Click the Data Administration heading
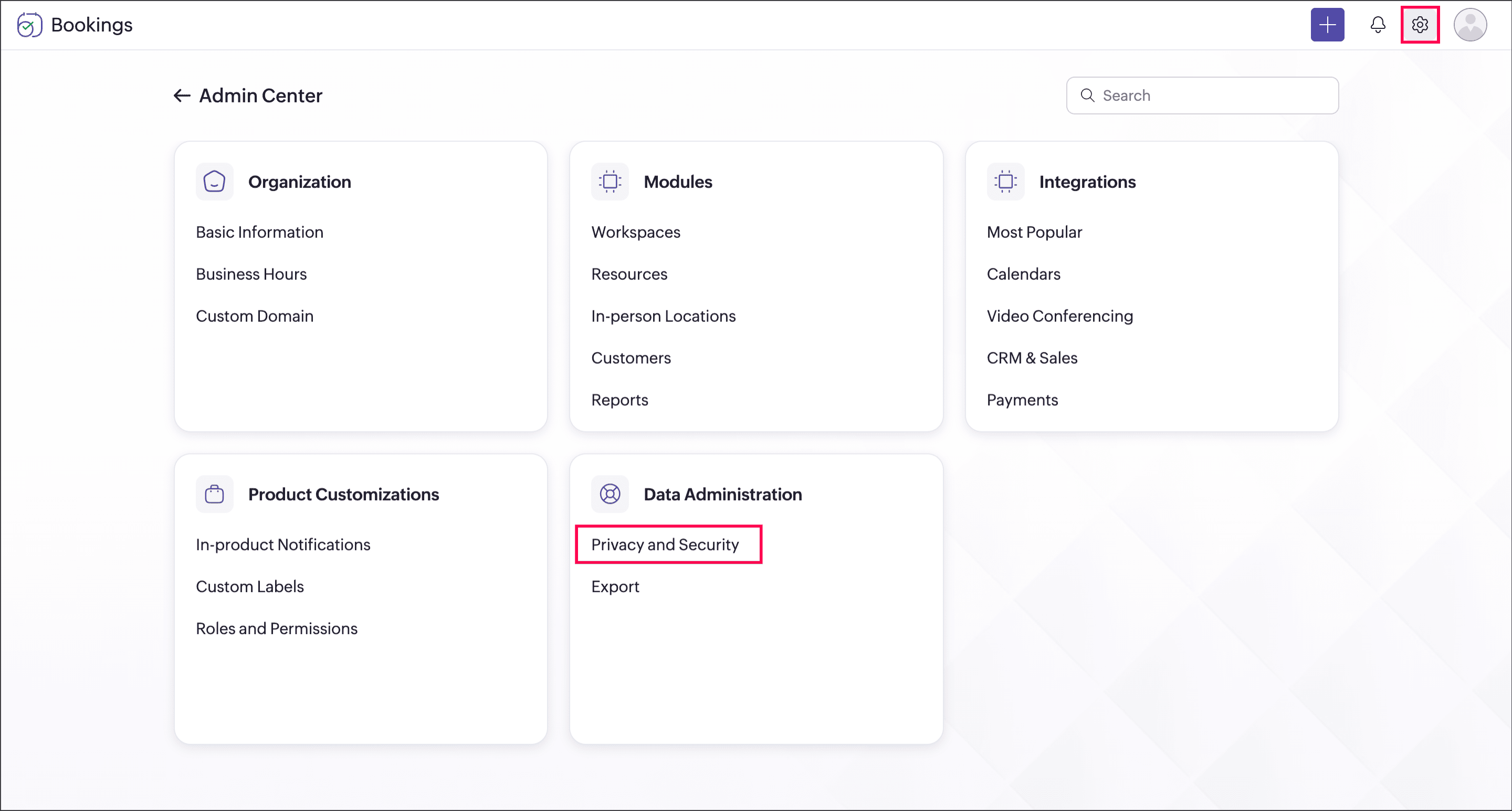This screenshot has height=811, width=1512. [x=722, y=494]
